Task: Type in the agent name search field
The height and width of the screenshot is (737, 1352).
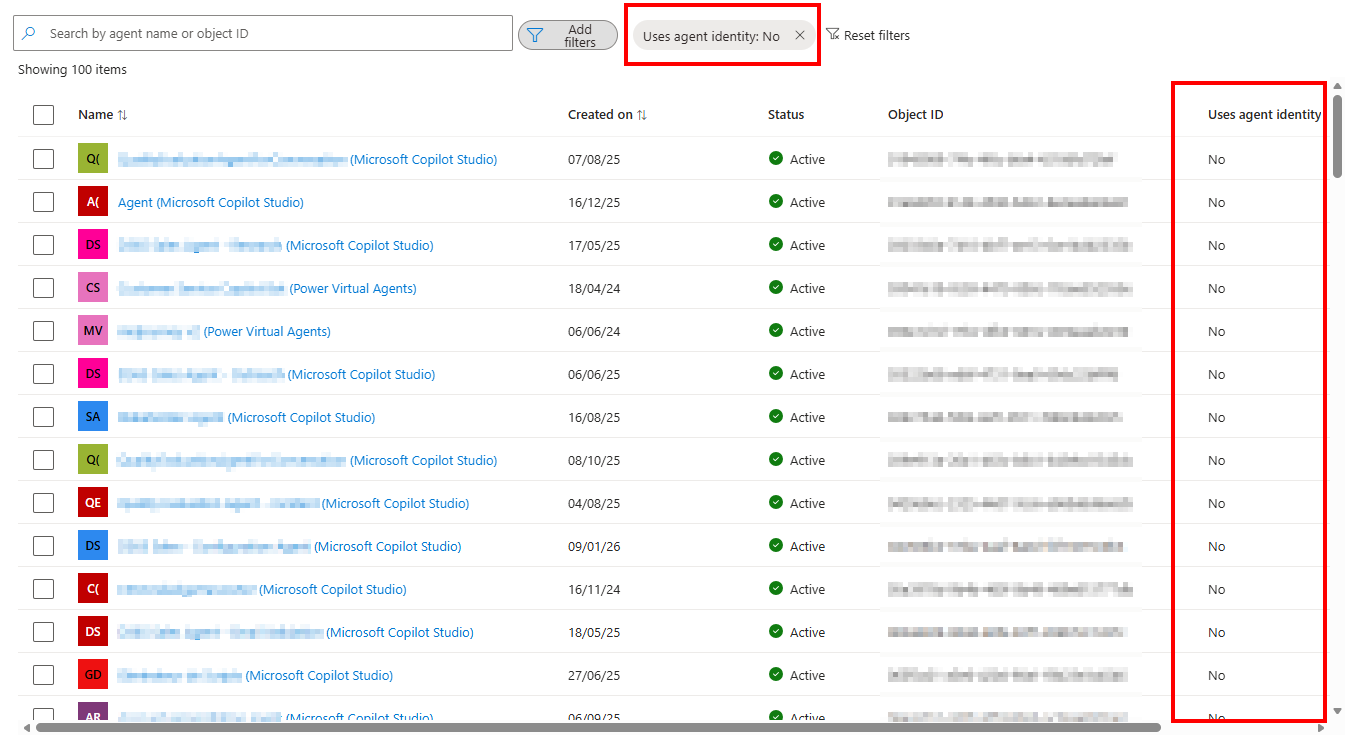Action: click(270, 34)
